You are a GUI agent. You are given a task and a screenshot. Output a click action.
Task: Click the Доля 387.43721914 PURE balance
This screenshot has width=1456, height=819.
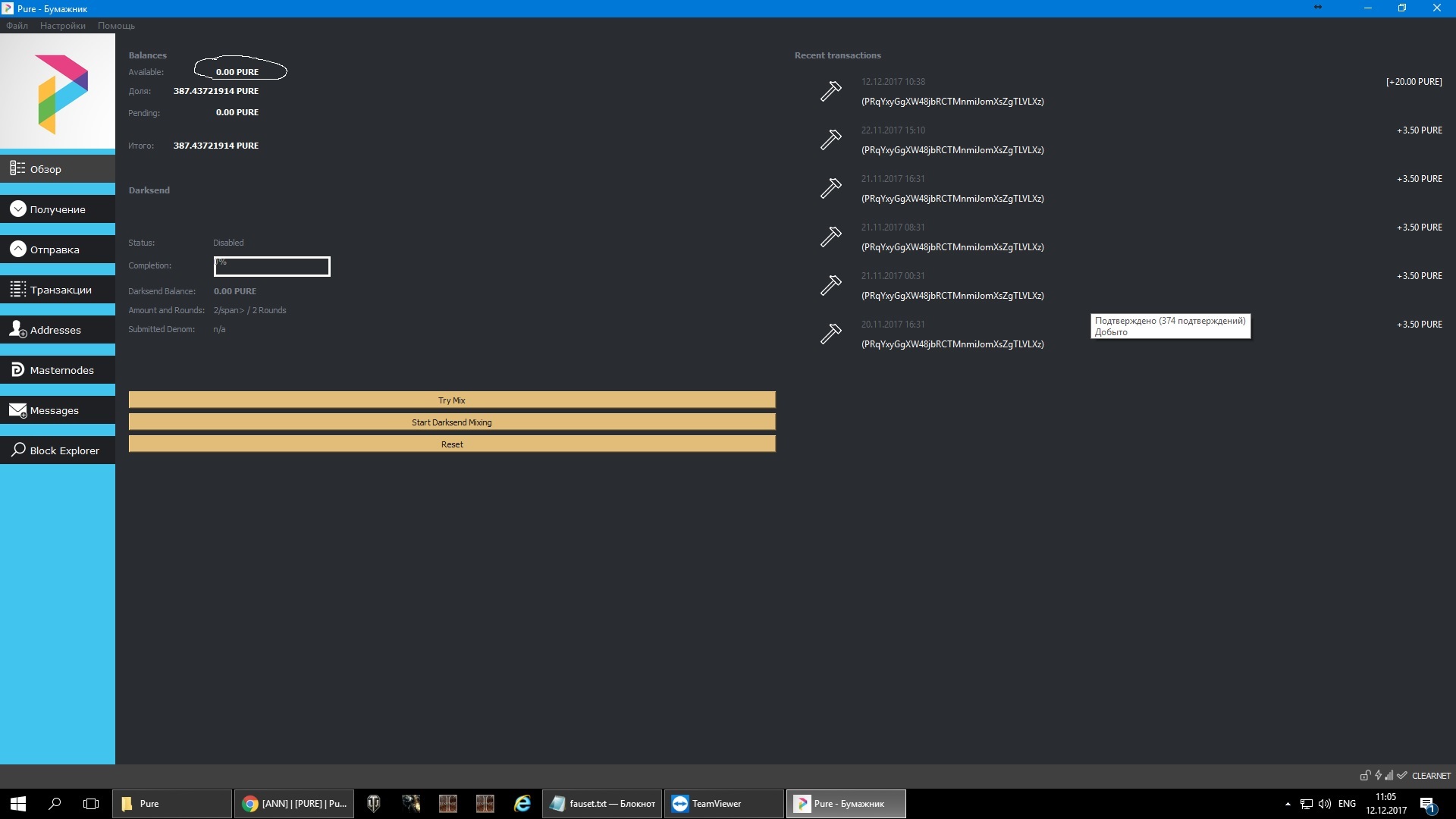pos(216,91)
